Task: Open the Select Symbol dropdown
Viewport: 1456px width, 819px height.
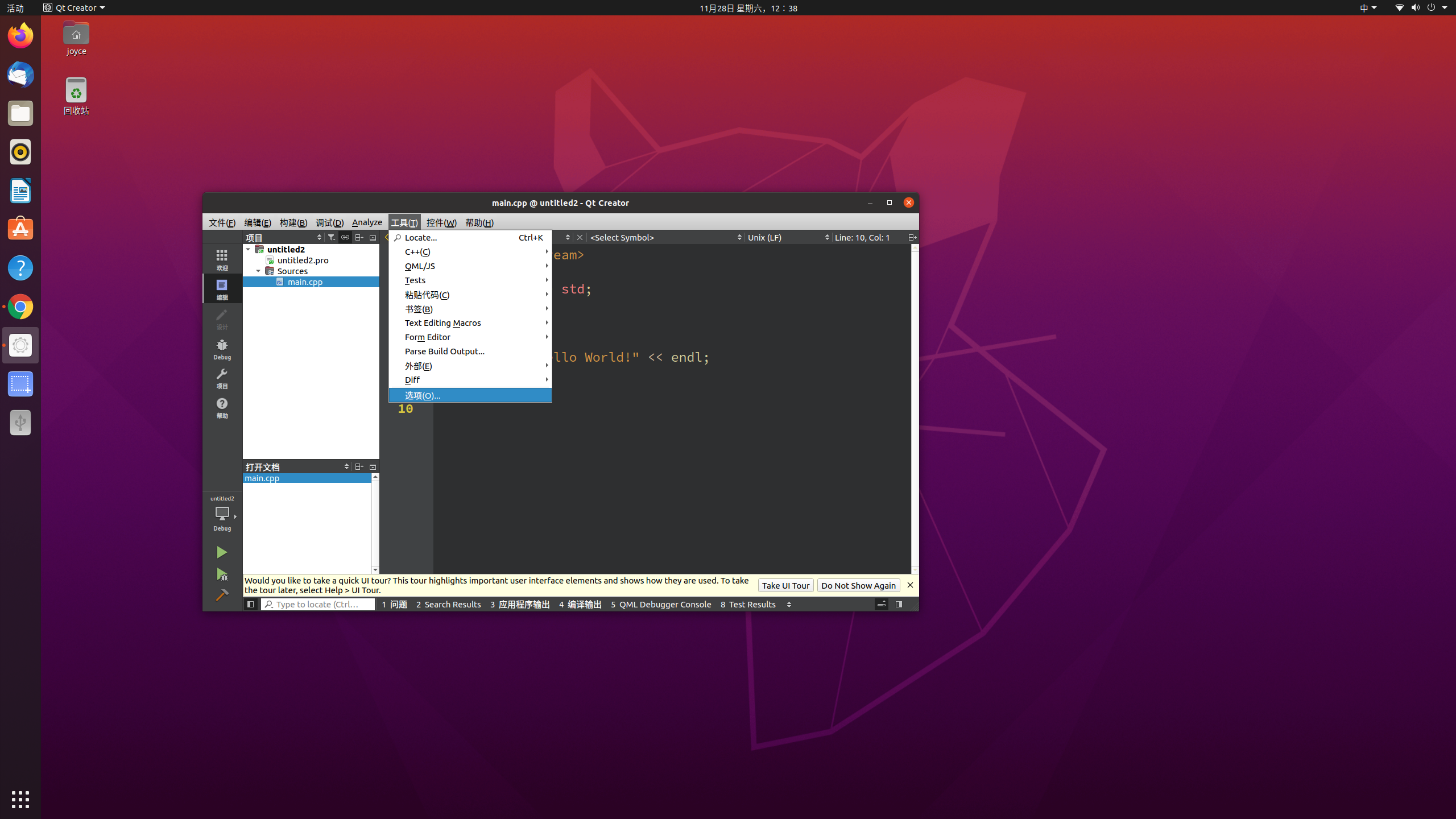Action: (x=666, y=237)
